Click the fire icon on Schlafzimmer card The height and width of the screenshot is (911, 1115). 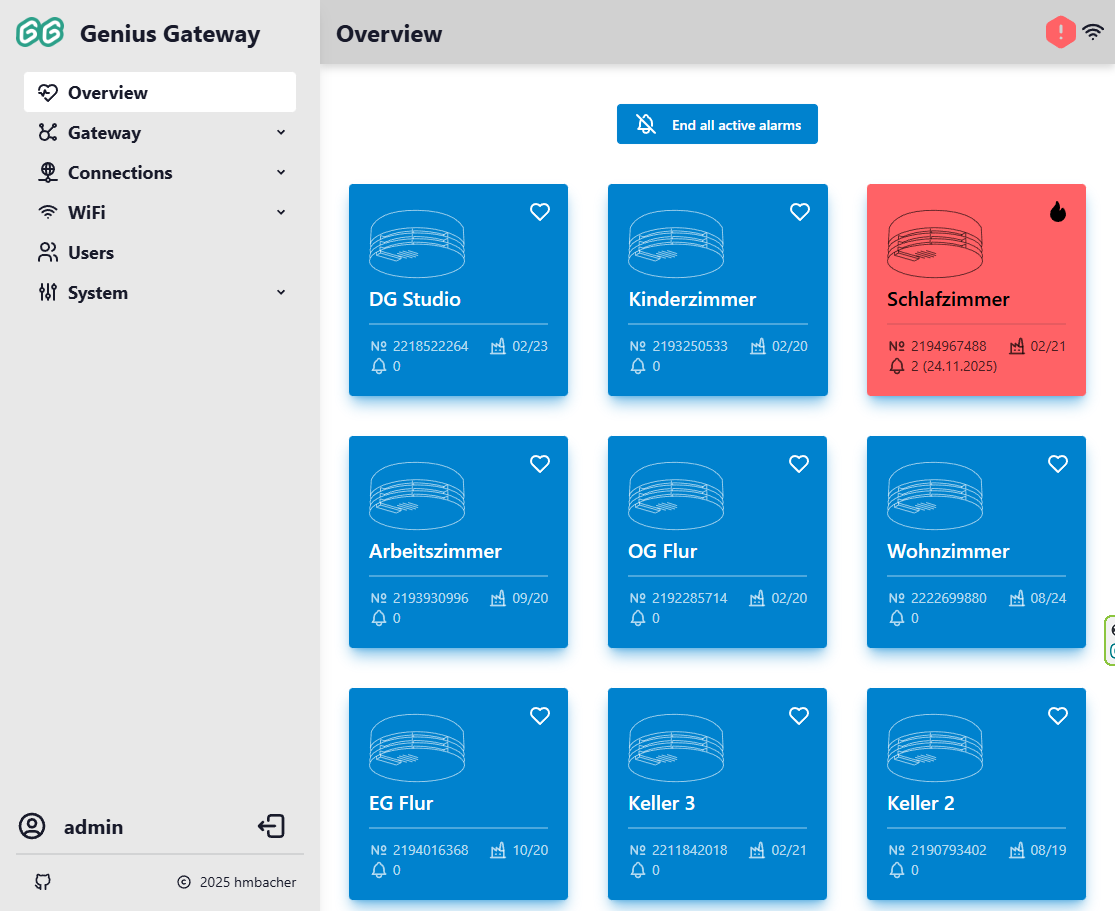[x=1057, y=212]
